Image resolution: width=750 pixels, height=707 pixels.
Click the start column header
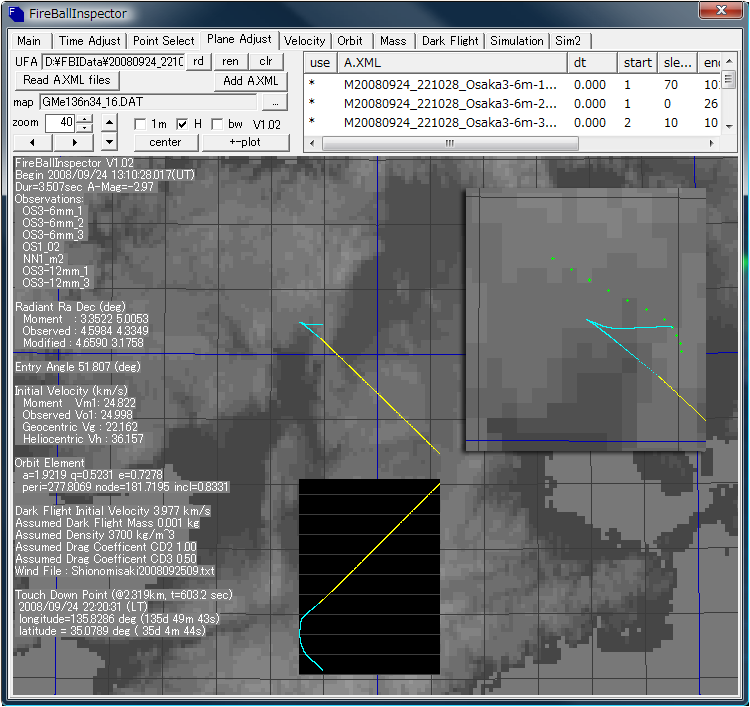pos(637,63)
